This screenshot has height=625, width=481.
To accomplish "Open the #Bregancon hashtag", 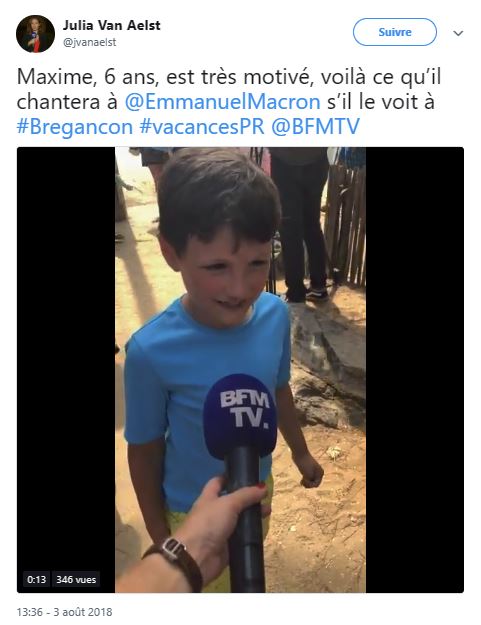I will [75, 127].
